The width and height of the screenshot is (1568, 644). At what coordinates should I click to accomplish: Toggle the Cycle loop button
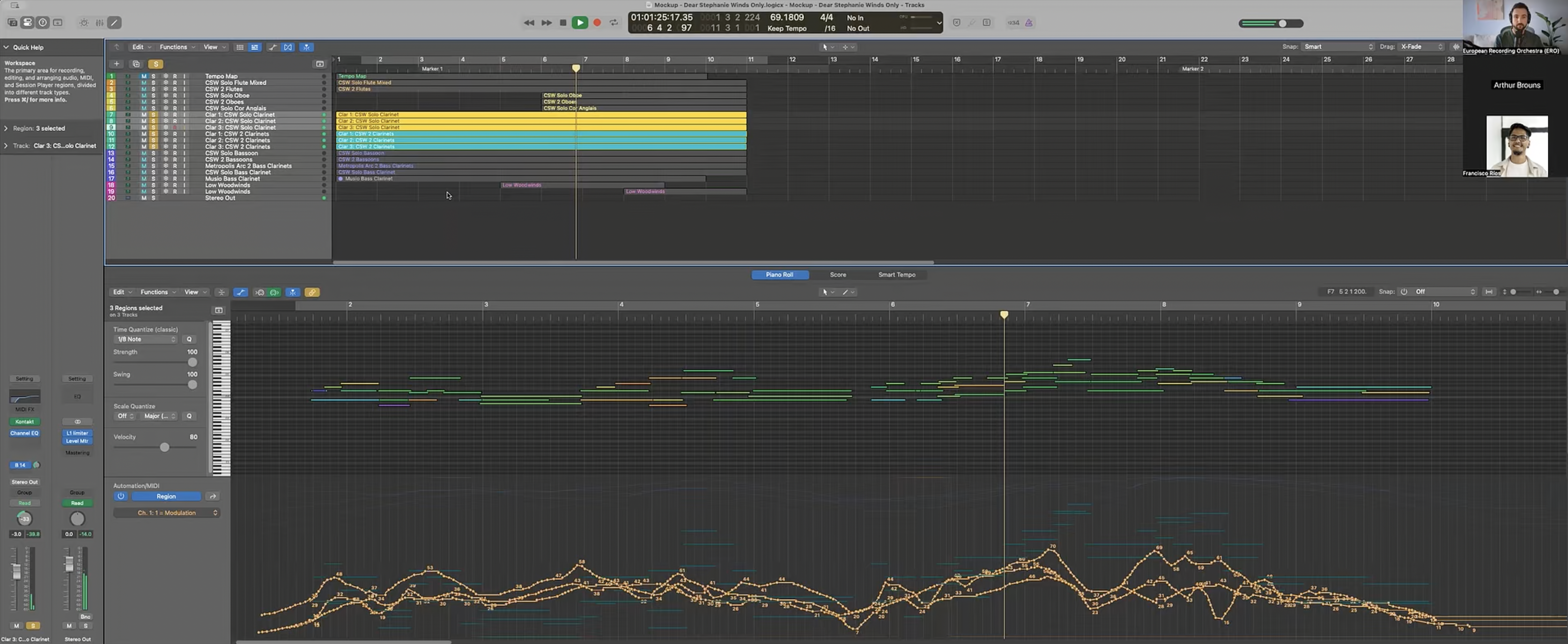614,22
